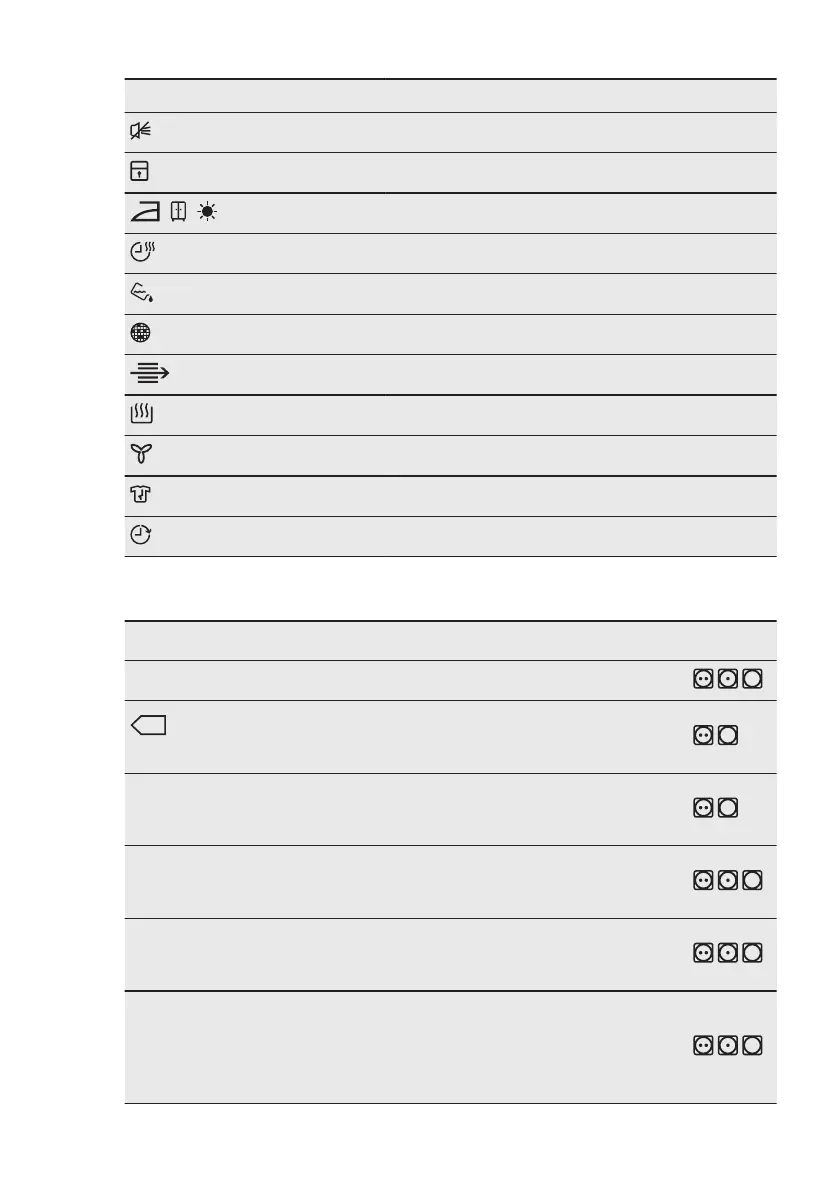The width and height of the screenshot is (839, 1191).
Task: Click the shirt garment icon
Action: point(140,496)
